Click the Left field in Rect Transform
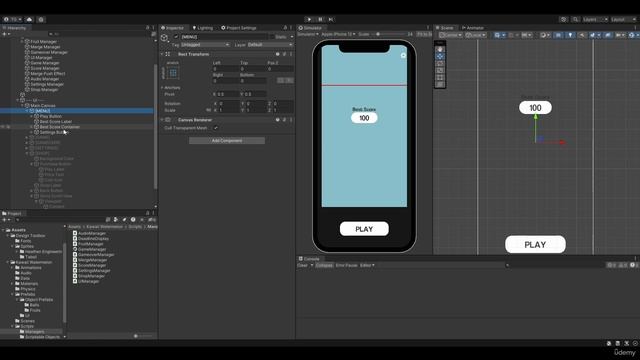The height and width of the screenshot is (360, 640). (225, 69)
